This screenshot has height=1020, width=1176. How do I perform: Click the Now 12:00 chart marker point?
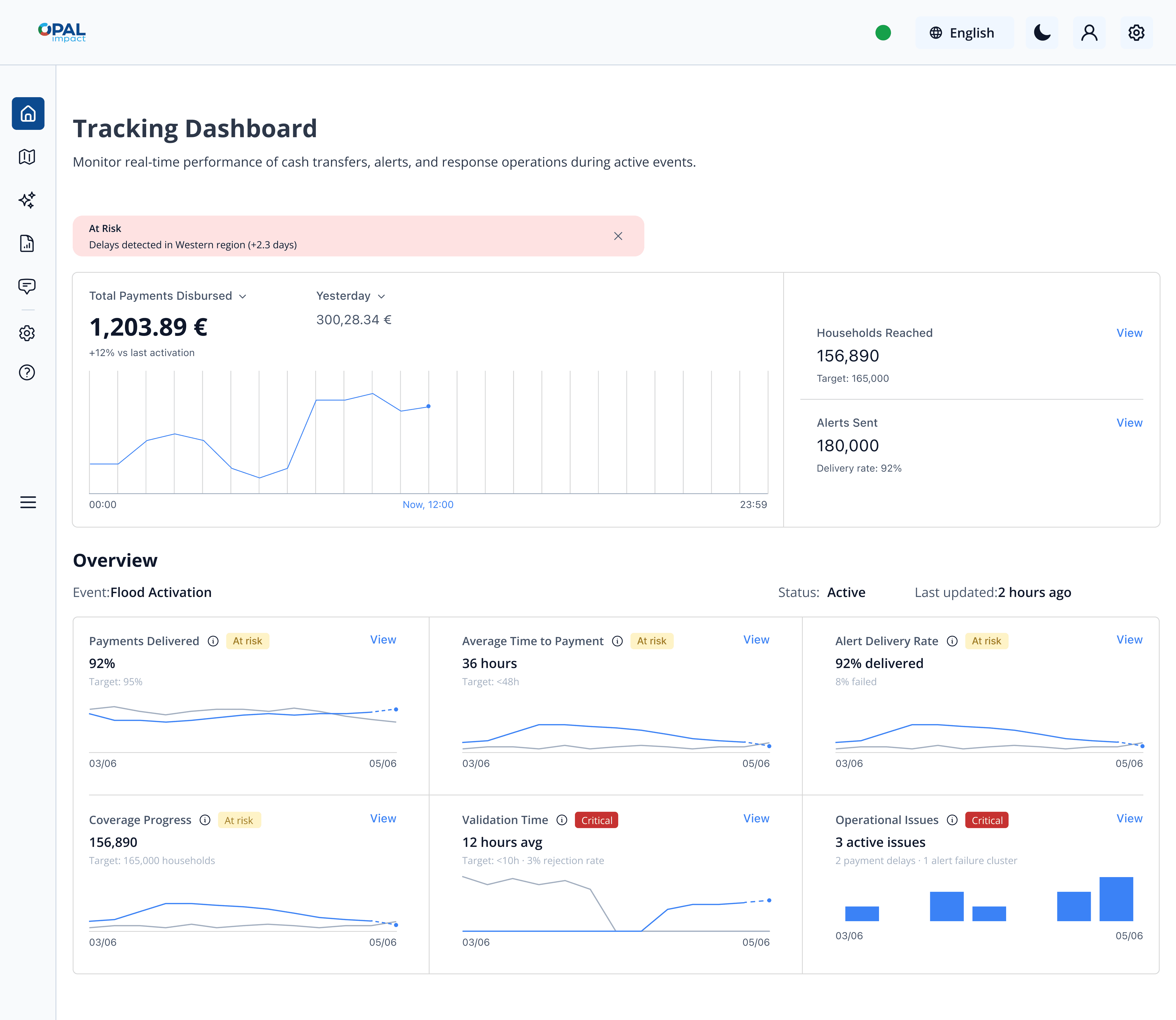(x=429, y=406)
